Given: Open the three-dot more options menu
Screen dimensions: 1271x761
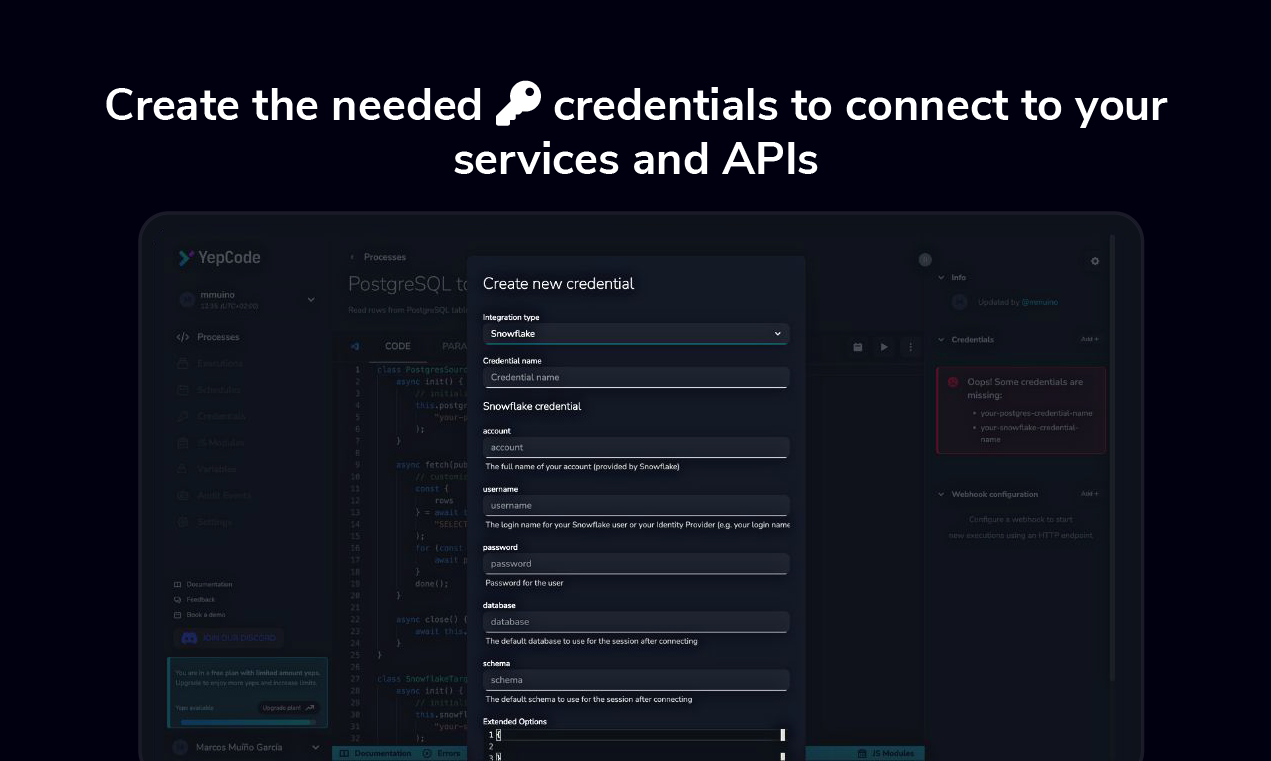Looking at the screenshot, I should tap(910, 347).
